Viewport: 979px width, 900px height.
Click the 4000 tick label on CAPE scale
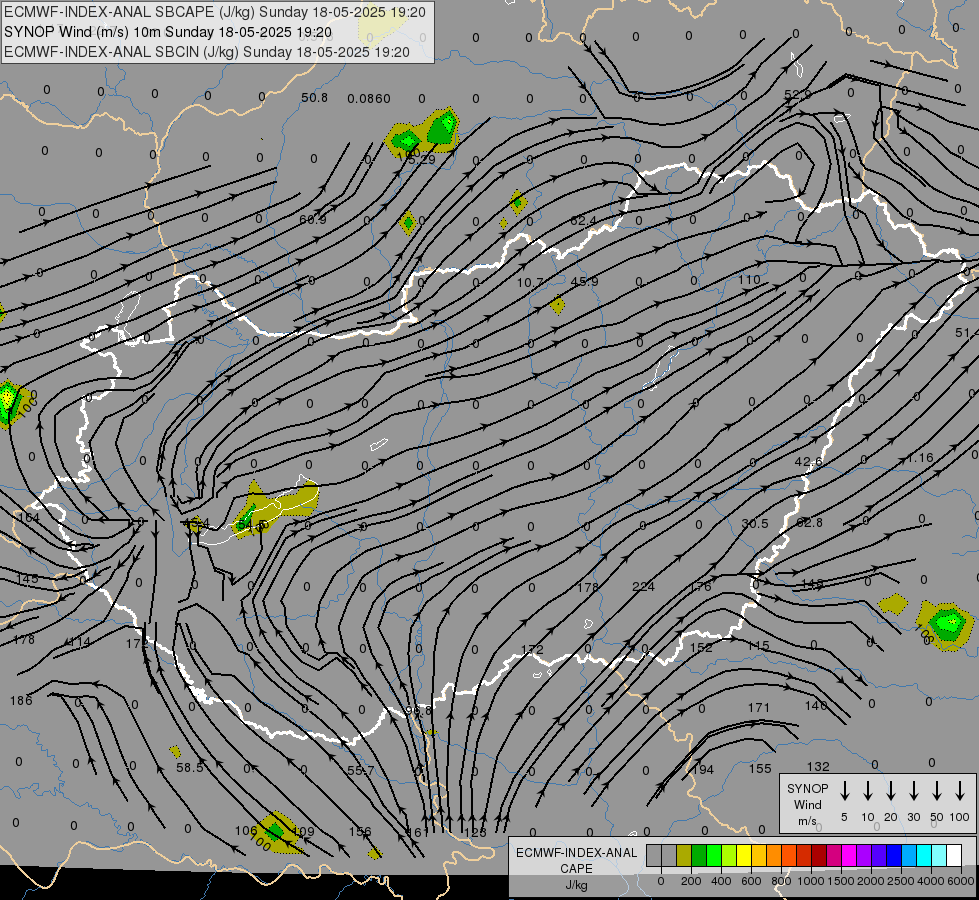pos(931,881)
